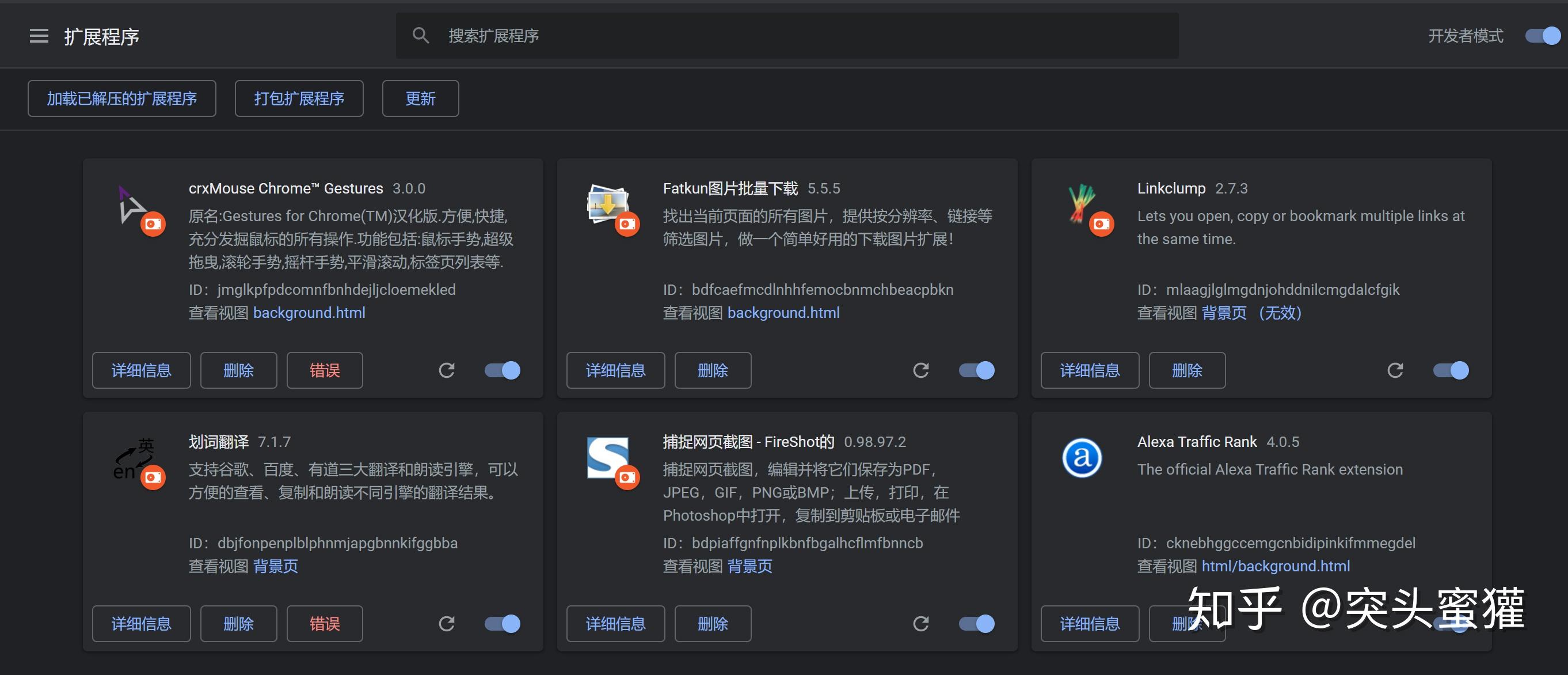Remove FireShot via 删除 button
The width and height of the screenshot is (1568, 675).
(713, 624)
